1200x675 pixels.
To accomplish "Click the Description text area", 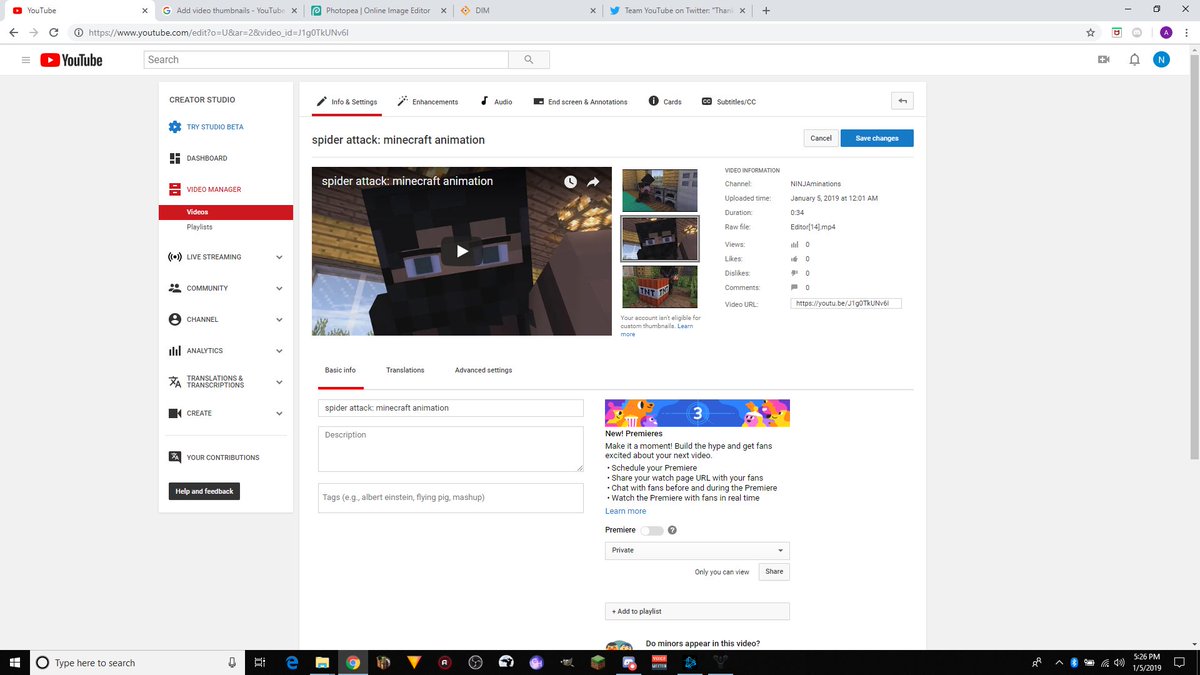I will 451,449.
